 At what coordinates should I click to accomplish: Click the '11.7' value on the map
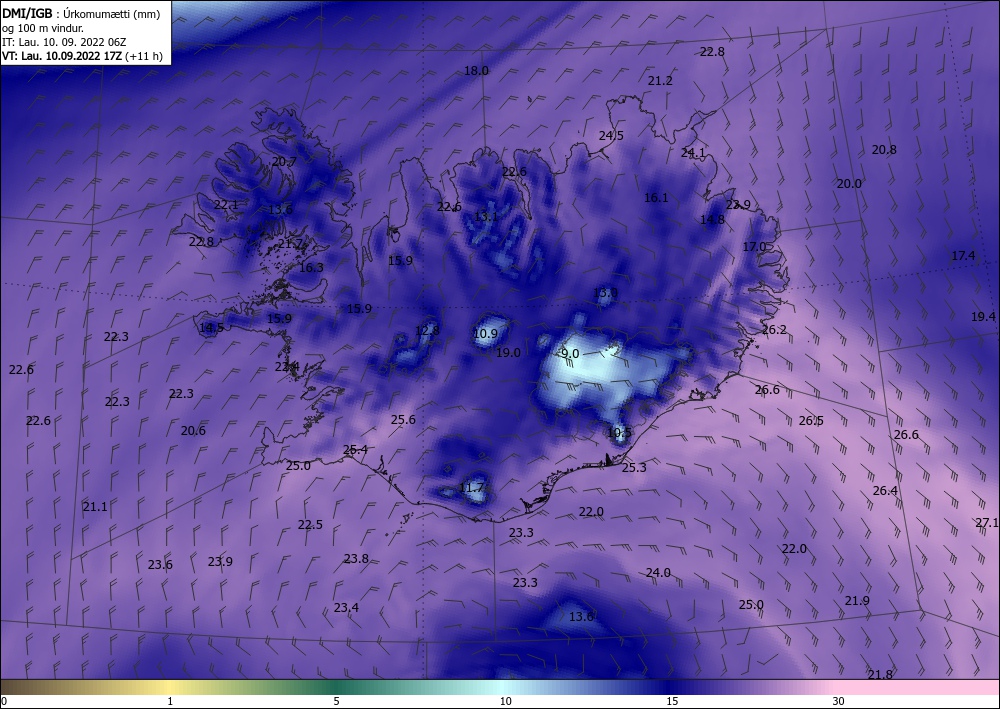pos(471,488)
